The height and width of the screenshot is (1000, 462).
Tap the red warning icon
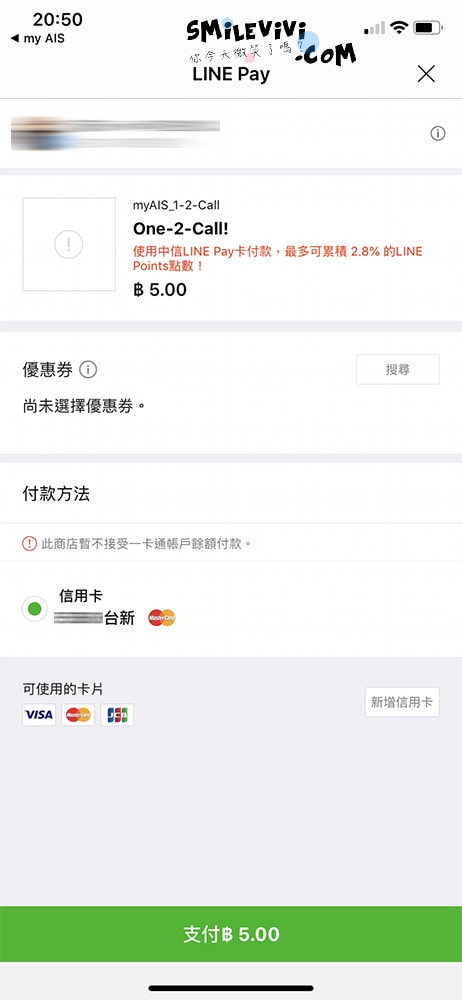click(x=29, y=543)
